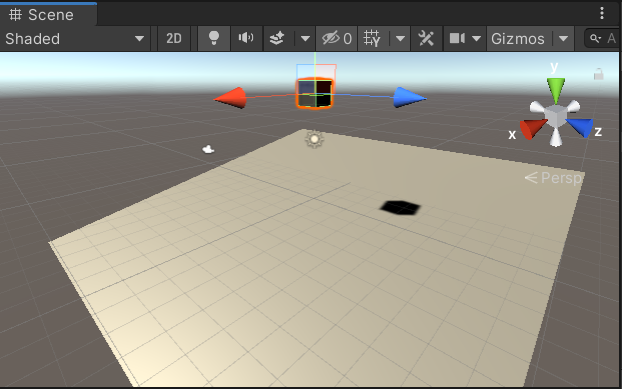Toggle scene lighting lightbulb icon
Screen dimensions: 622x389
tap(214, 39)
